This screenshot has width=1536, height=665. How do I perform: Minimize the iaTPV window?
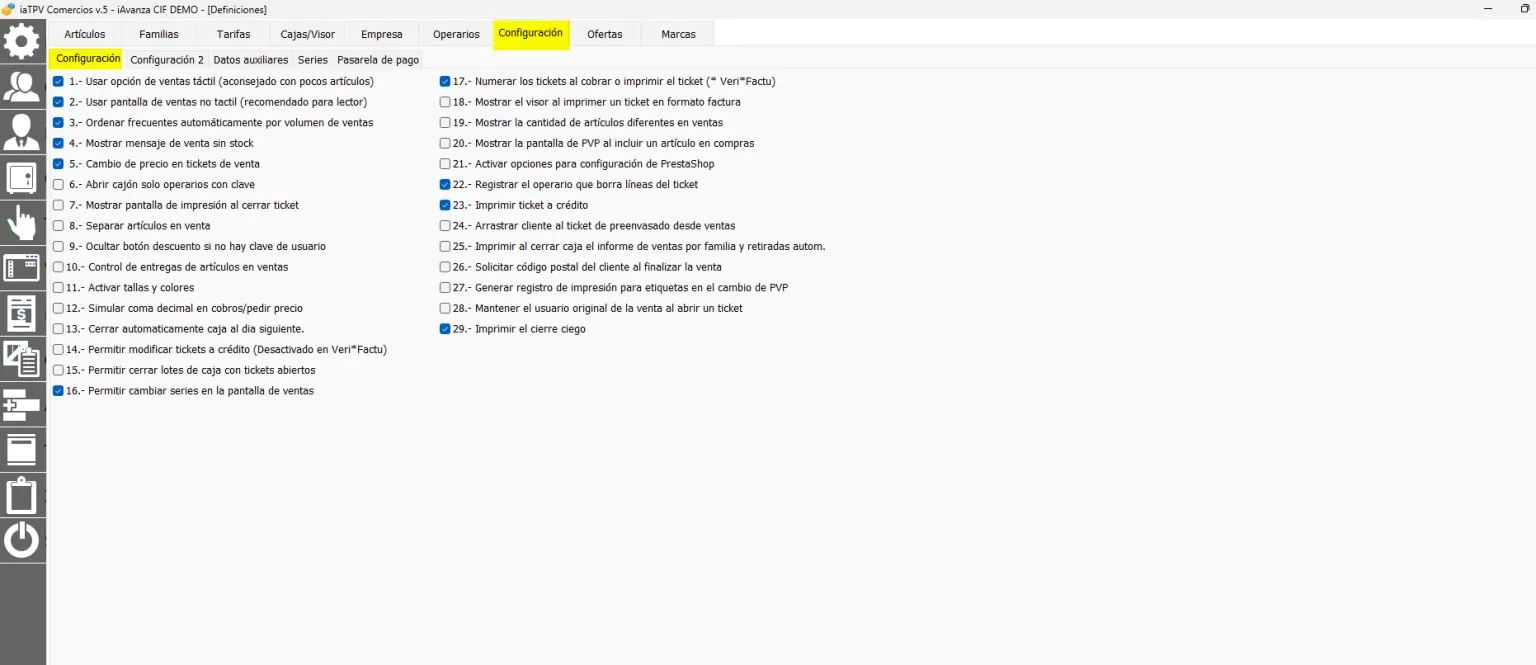pos(1490,8)
